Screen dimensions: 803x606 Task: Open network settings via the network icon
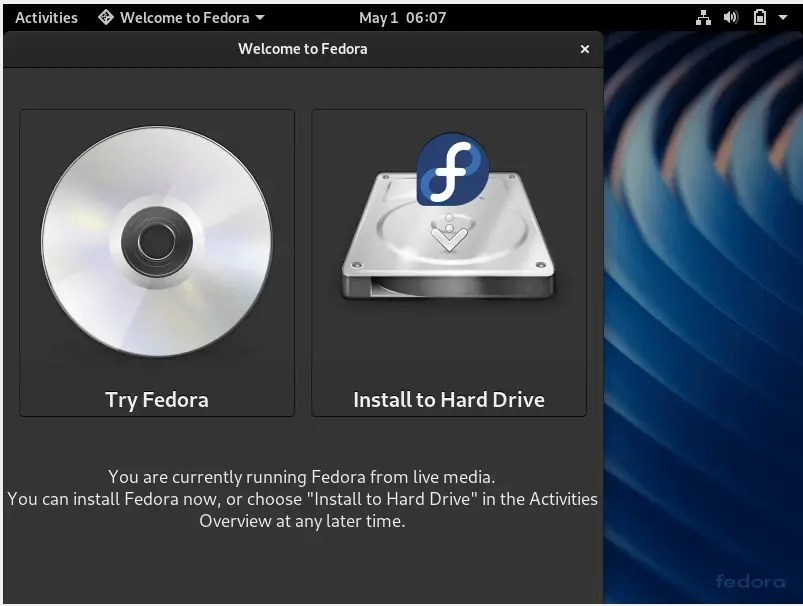tap(703, 17)
